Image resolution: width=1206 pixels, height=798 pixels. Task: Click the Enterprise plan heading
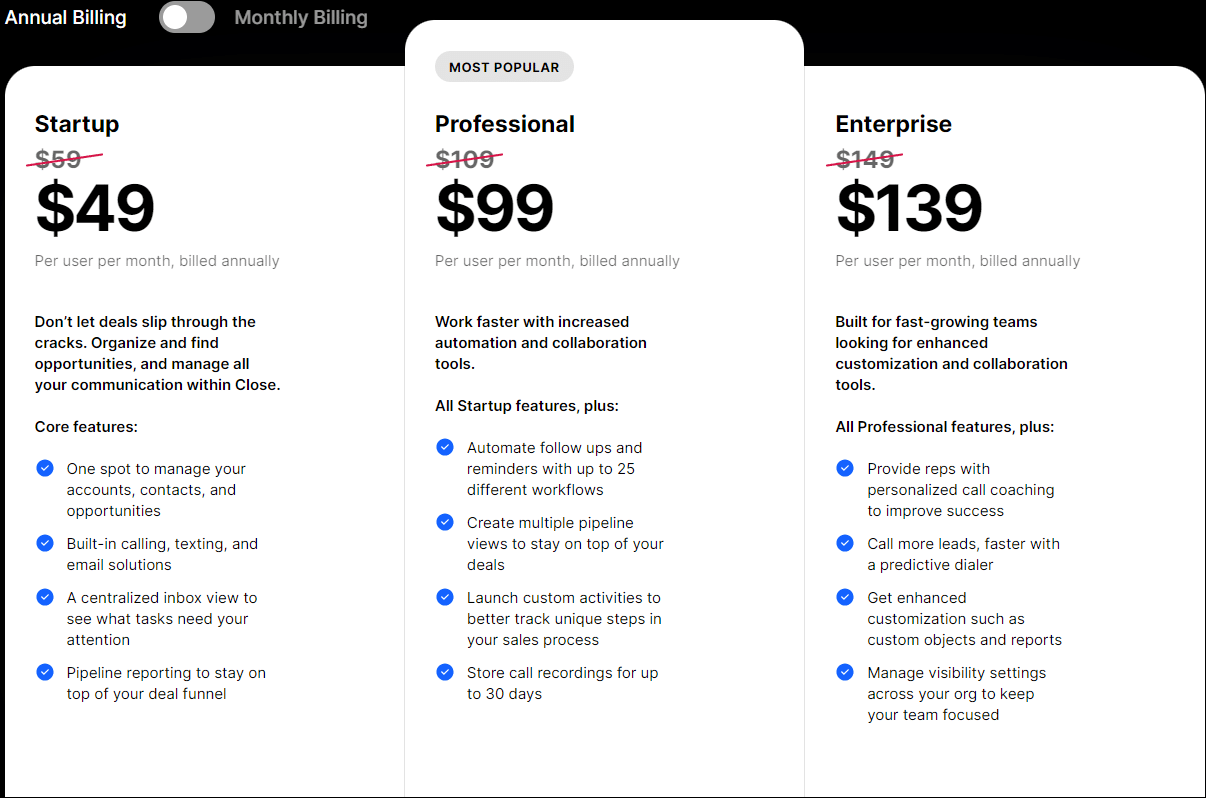pyautogui.click(x=894, y=124)
